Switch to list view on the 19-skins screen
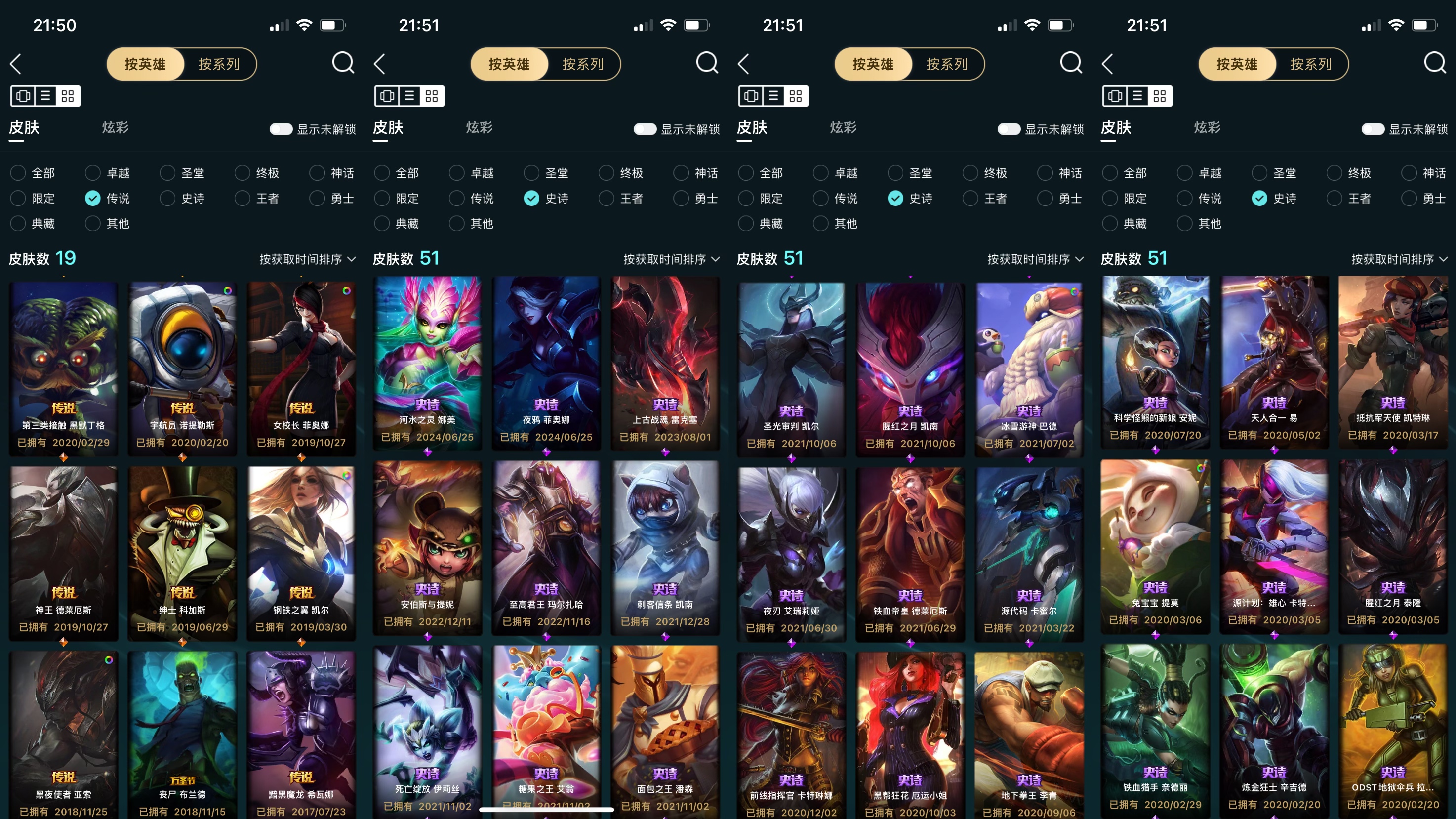 (x=45, y=96)
